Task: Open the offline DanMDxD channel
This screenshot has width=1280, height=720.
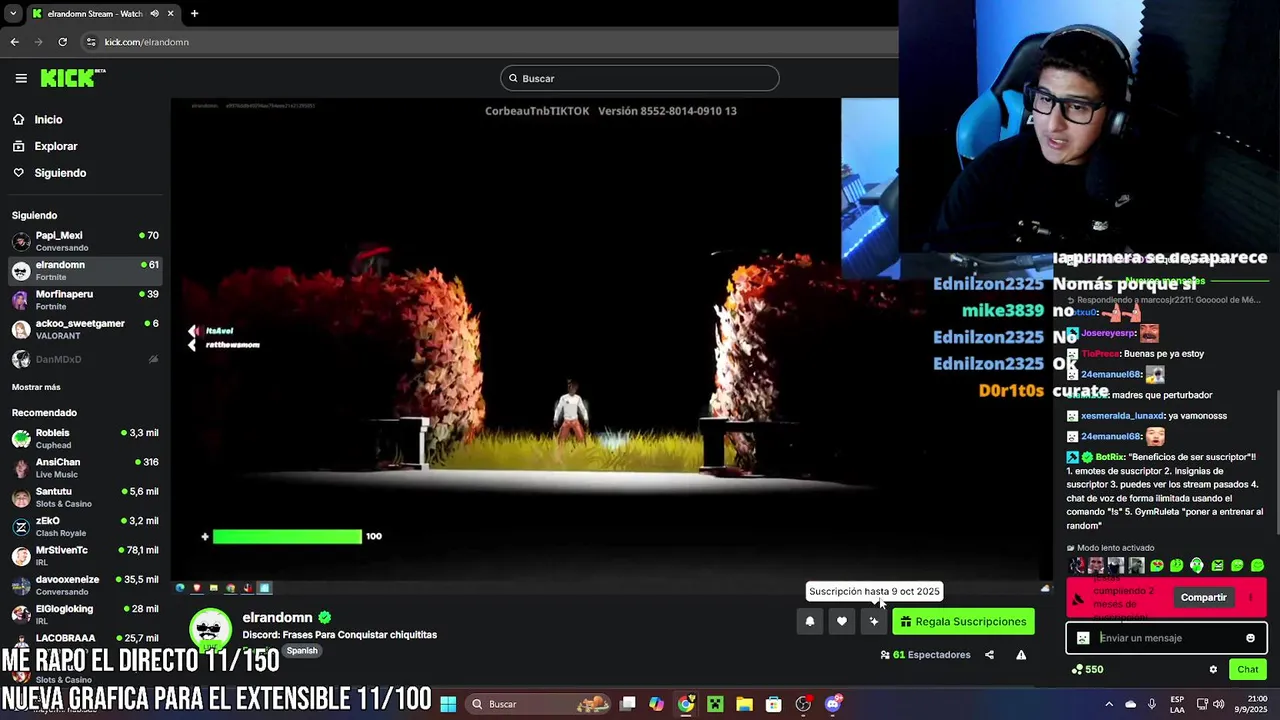Action: pyautogui.click(x=85, y=359)
